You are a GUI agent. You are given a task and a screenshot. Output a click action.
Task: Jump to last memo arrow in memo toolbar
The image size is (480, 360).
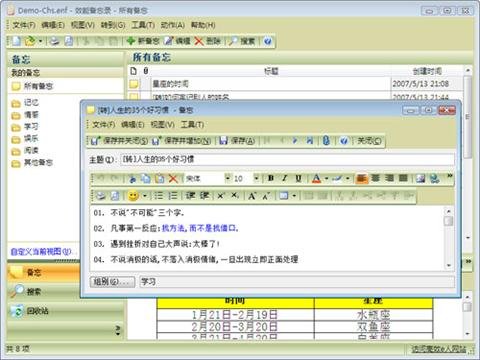pyautogui.click(x=310, y=141)
